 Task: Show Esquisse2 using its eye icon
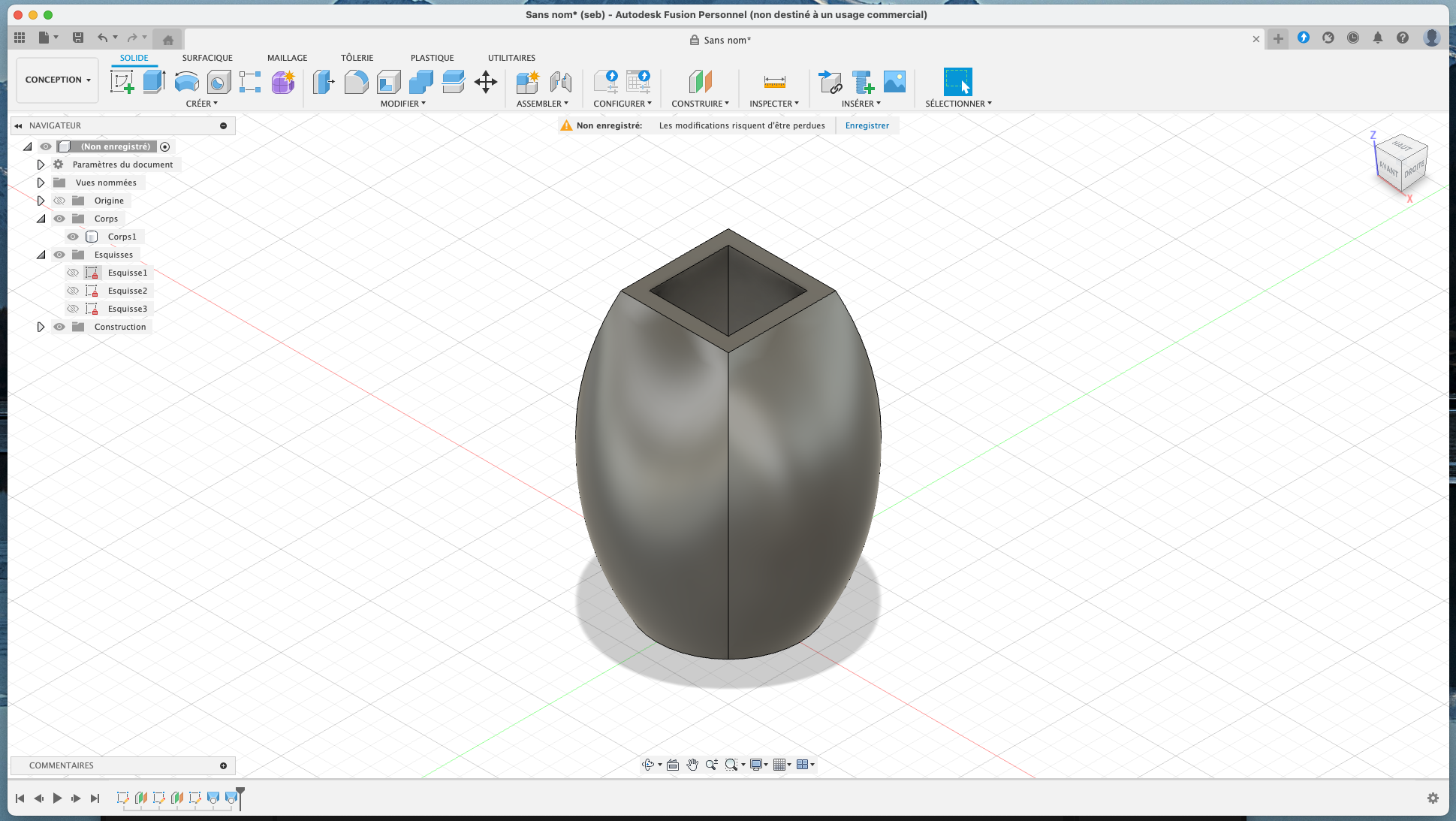point(73,291)
